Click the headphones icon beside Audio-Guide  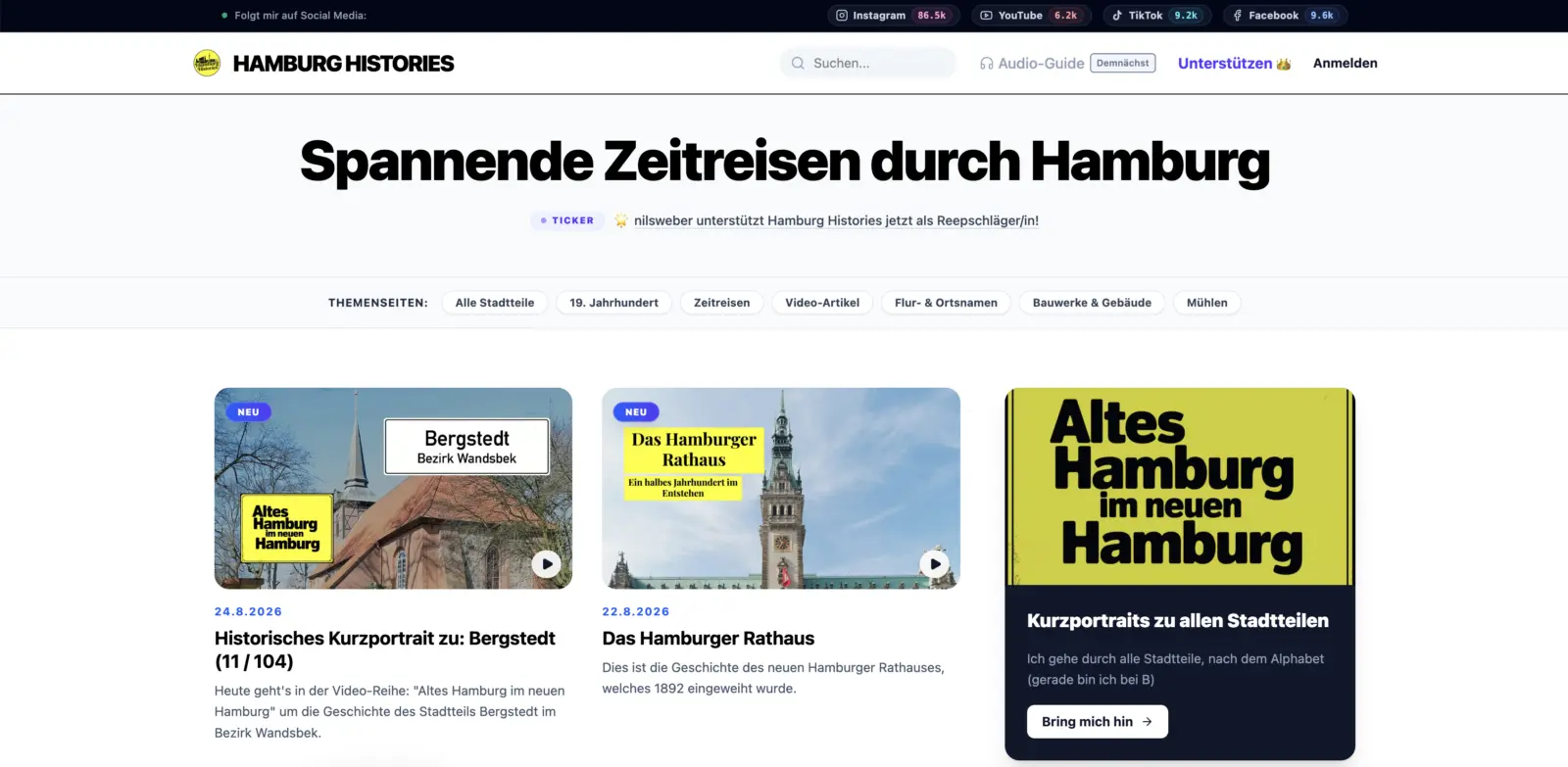[x=987, y=64]
